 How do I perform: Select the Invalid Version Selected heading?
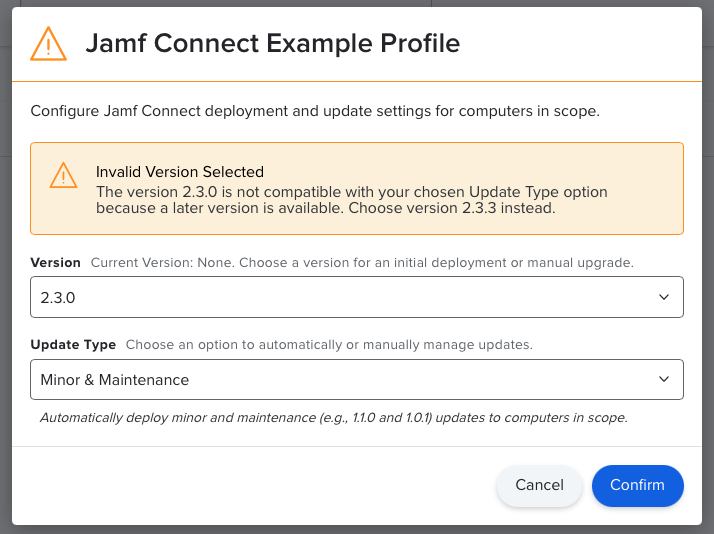[x=180, y=172]
